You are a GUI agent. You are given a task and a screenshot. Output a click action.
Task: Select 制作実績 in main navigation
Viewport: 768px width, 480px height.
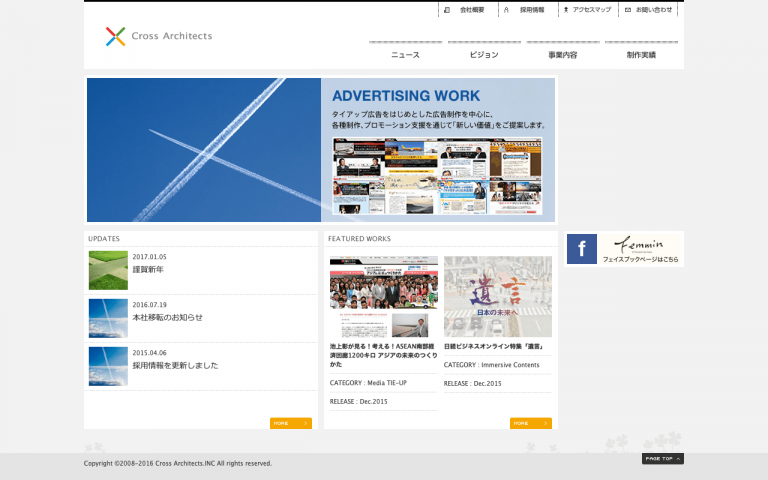click(x=641, y=54)
